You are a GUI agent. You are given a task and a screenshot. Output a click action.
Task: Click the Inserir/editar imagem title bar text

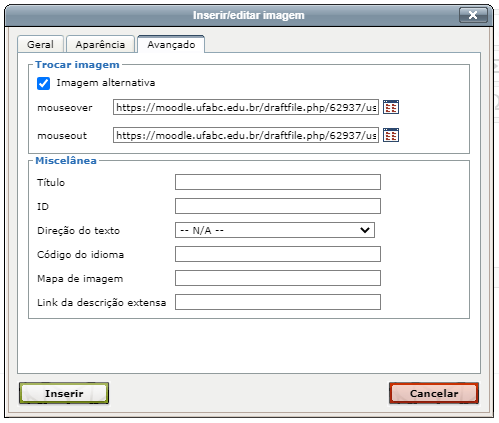point(249,15)
